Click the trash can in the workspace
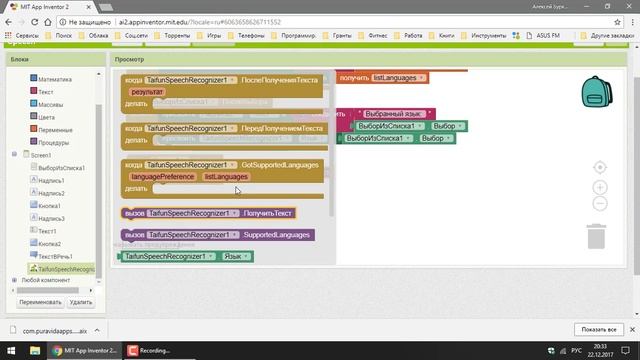Screen dimensions: 640x360 coord(596,236)
